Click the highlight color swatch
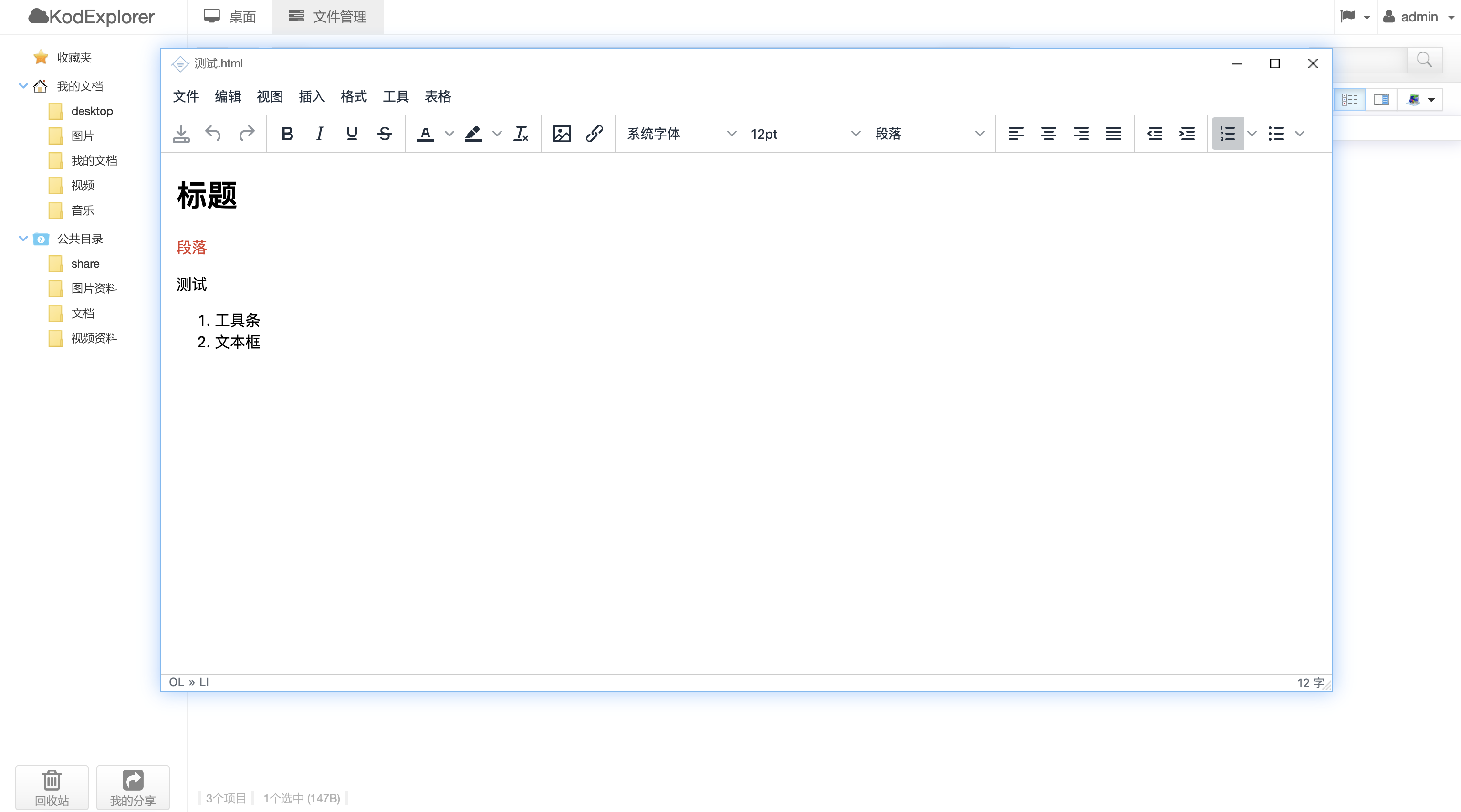Screen dimensions: 1461x812 click(x=472, y=134)
